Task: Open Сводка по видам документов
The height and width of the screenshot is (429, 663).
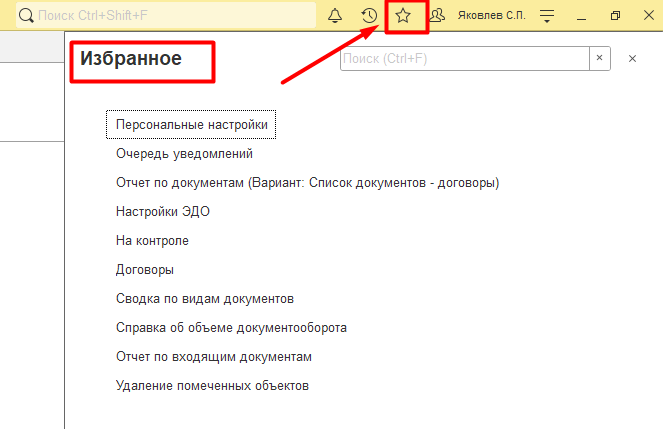Action: (205, 298)
